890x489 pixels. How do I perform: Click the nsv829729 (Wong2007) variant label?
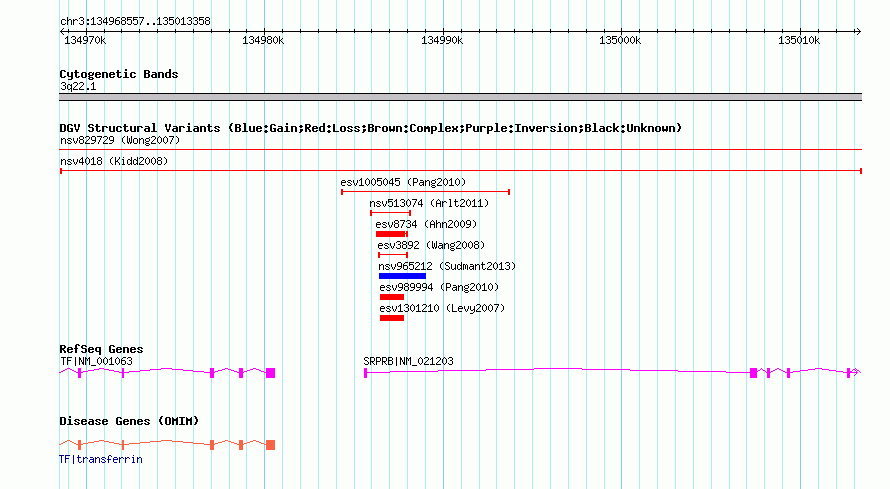120,140
